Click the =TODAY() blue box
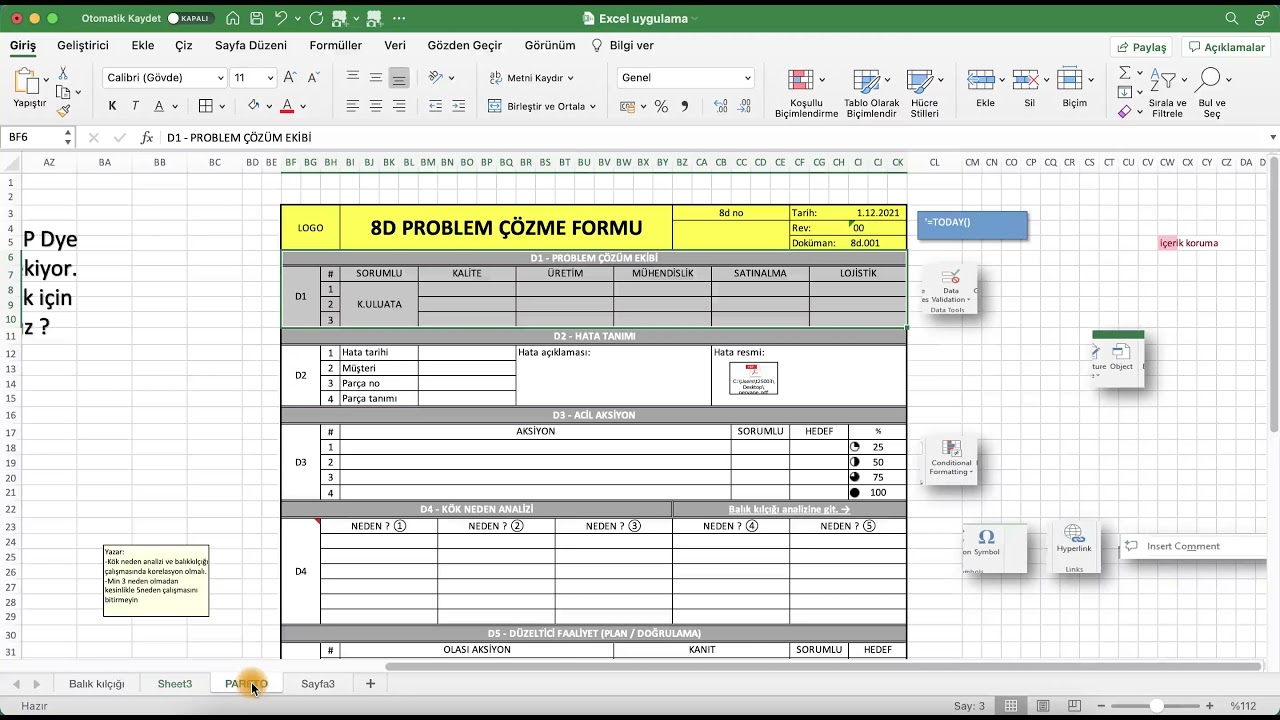Image resolution: width=1280 pixels, height=720 pixels. [x=972, y=225]
